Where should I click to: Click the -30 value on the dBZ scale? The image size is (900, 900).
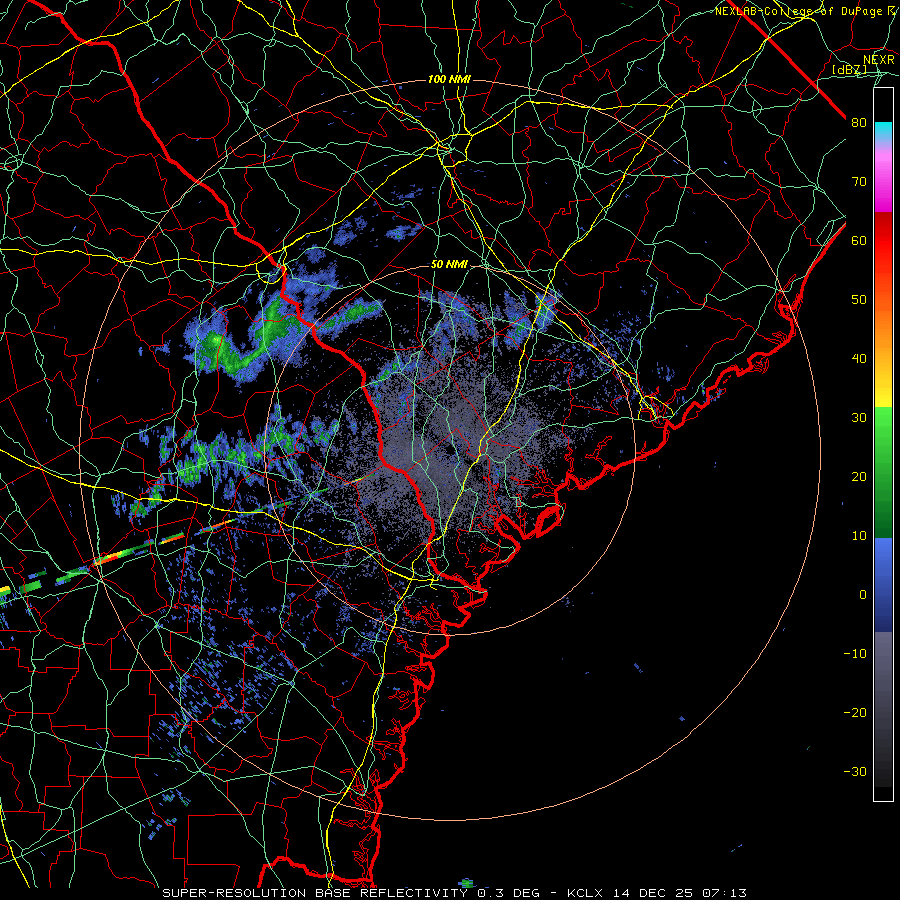pos(855,771)
